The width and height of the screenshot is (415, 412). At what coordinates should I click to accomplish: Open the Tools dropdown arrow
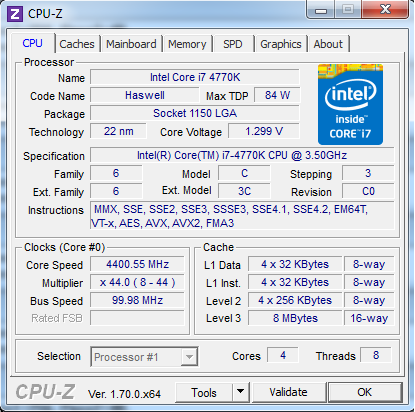pos(240,392)
